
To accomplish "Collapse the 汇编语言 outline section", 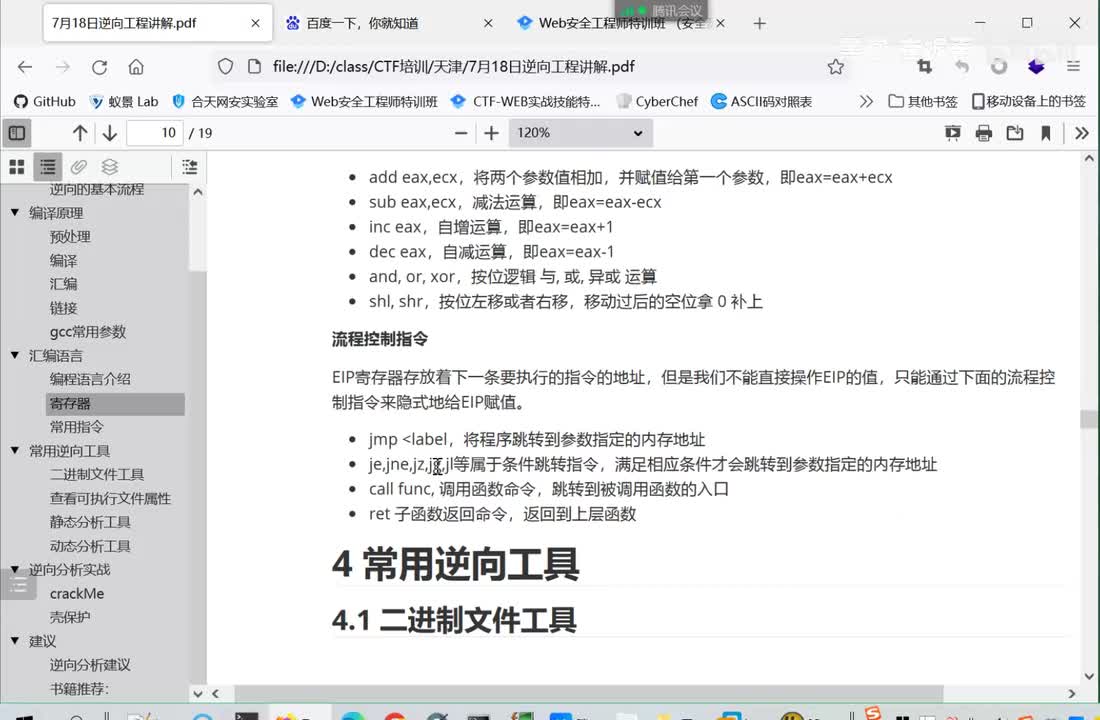I will click(15, 355).
